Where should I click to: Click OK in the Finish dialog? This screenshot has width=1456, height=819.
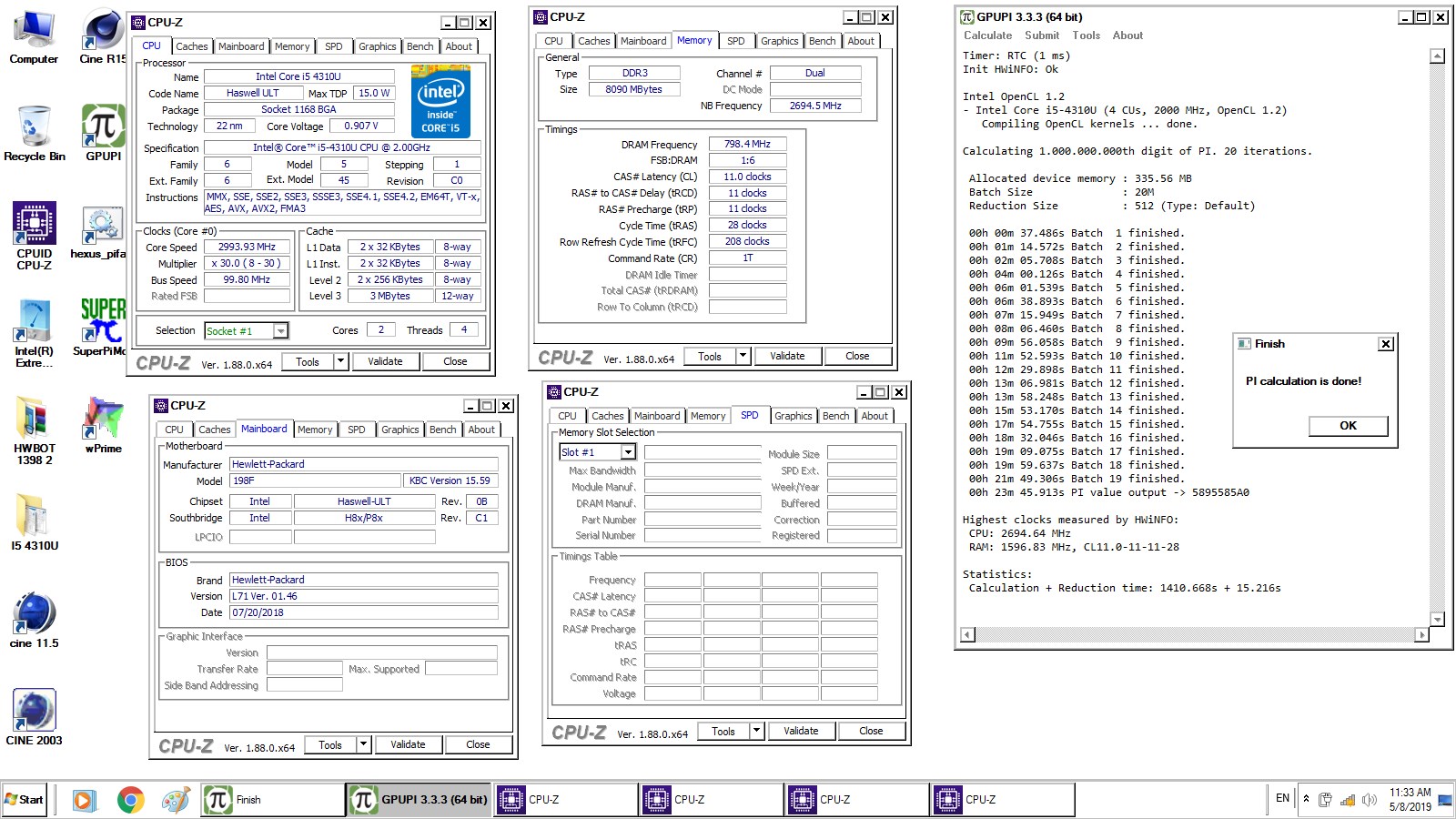pos(1349,426)
